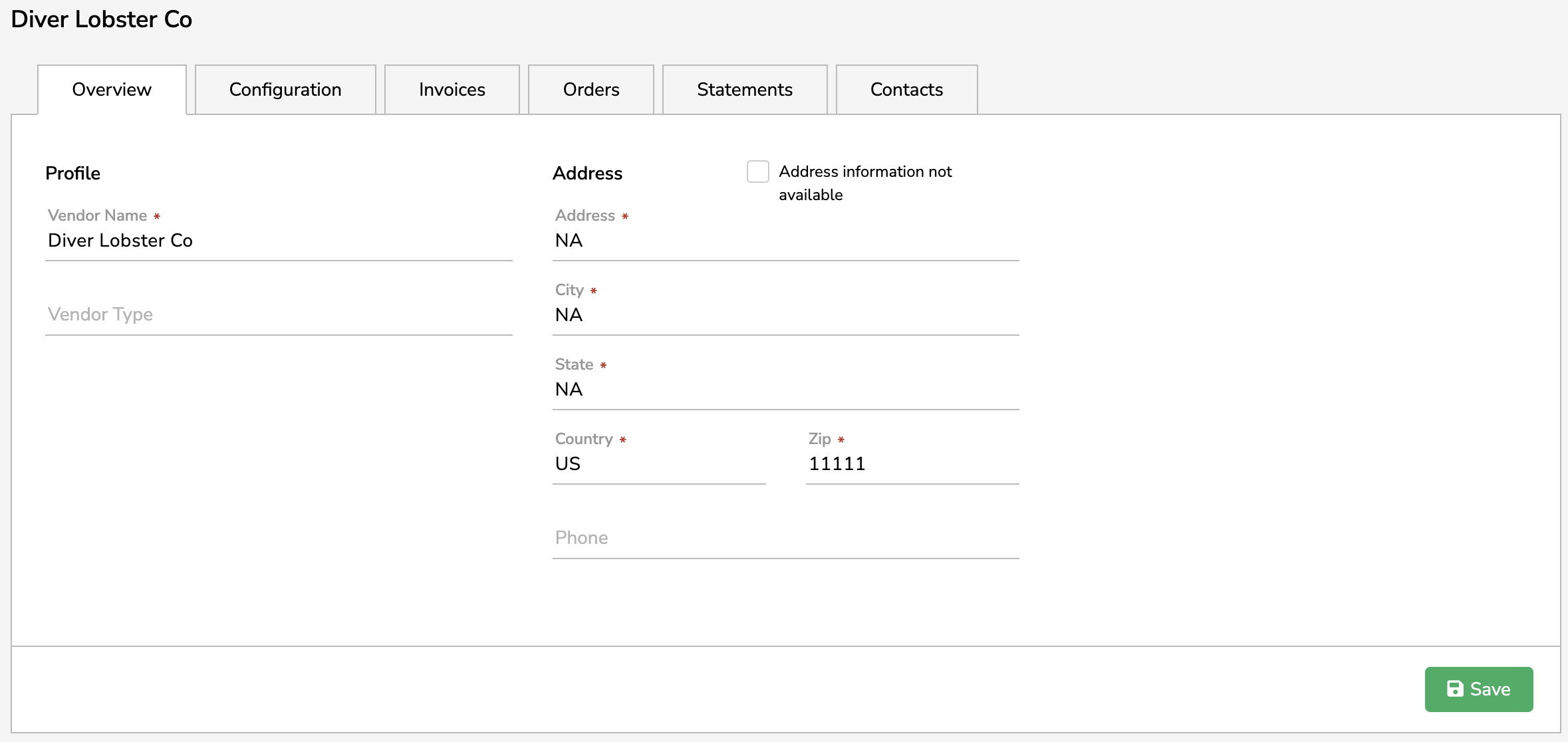
Task: Open the Vendor Type dropdown field
Action: click(278, 314)
